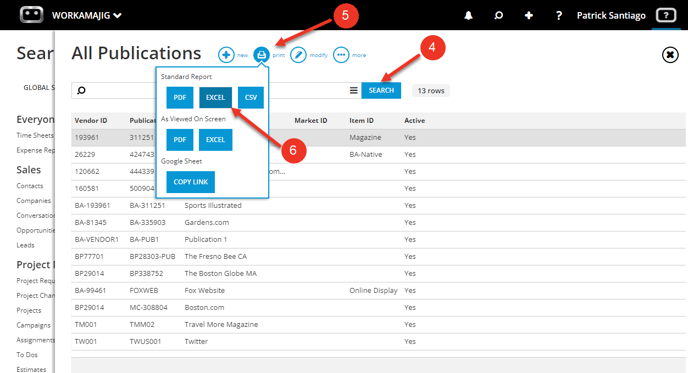Open the more options ellipsis icon
Image resolution: width=688 pixels, height=373 pixels.
(x=341, y=55)
